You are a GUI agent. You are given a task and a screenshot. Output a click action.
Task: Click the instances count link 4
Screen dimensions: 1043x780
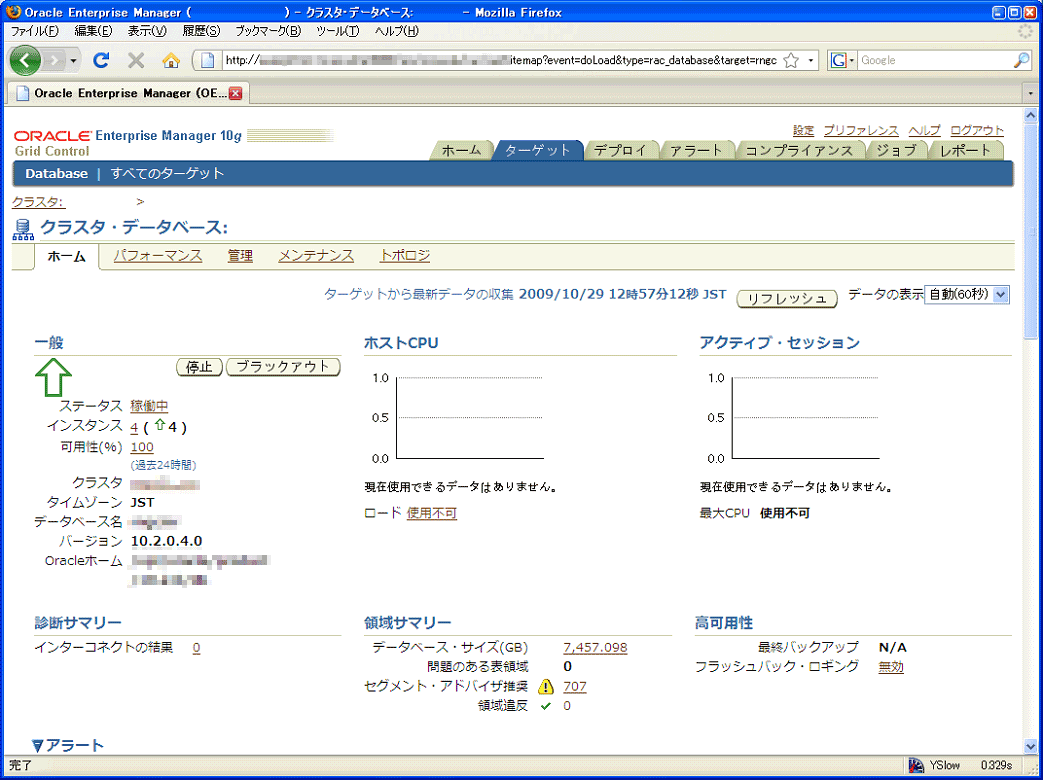click(134, 427)
